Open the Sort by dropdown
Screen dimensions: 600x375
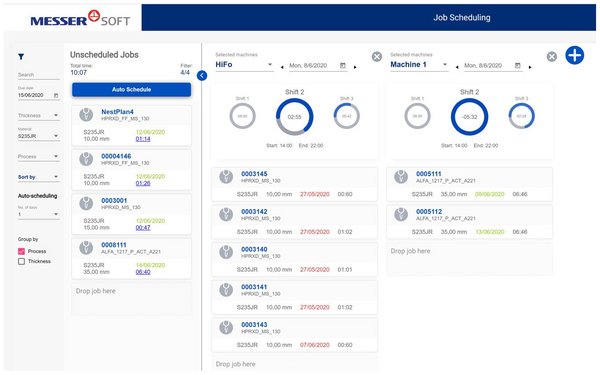(39, 177)
